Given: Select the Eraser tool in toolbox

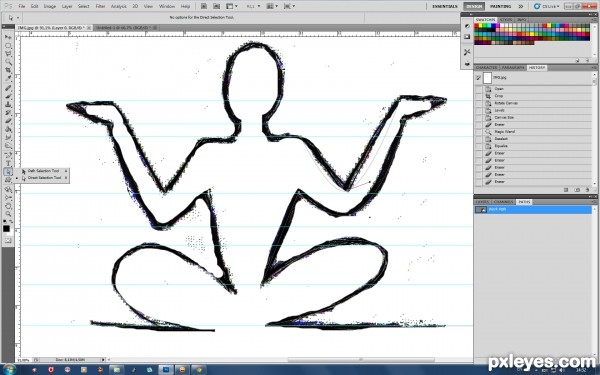Looking at the screenshot, I should point(8,121).
